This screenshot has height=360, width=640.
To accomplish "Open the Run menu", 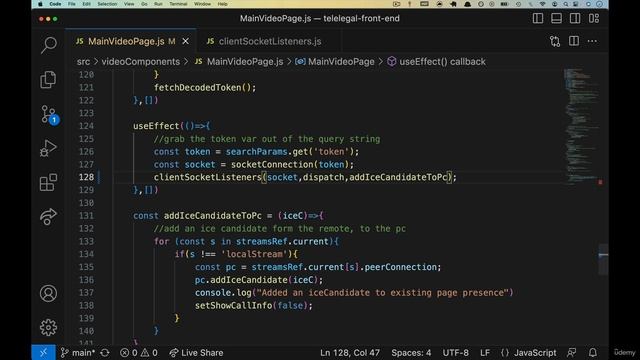I will pos(158,4).
